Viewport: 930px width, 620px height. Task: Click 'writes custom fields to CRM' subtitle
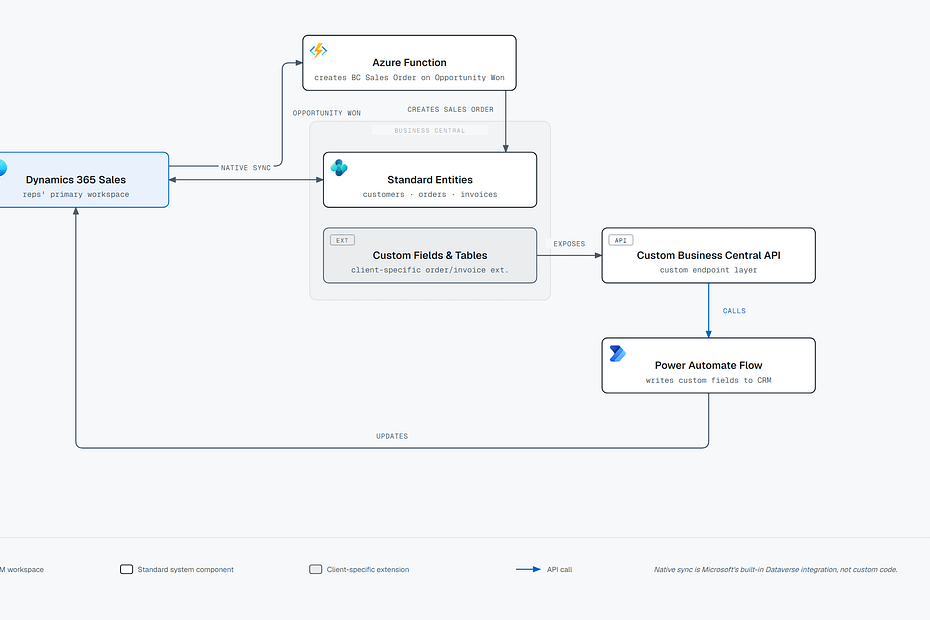pyautogui.click(x=709, y=380)
